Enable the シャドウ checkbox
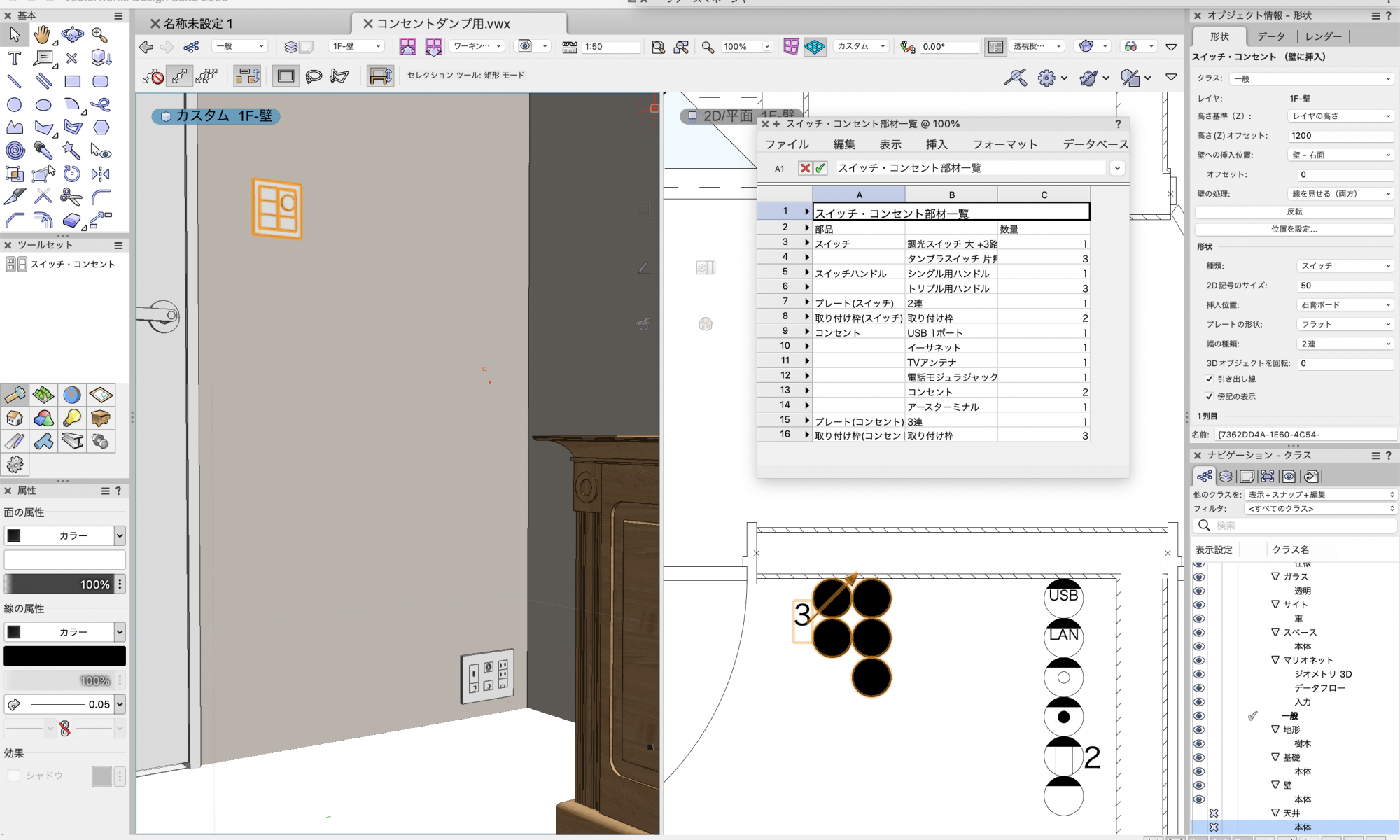 click(13, 776)
